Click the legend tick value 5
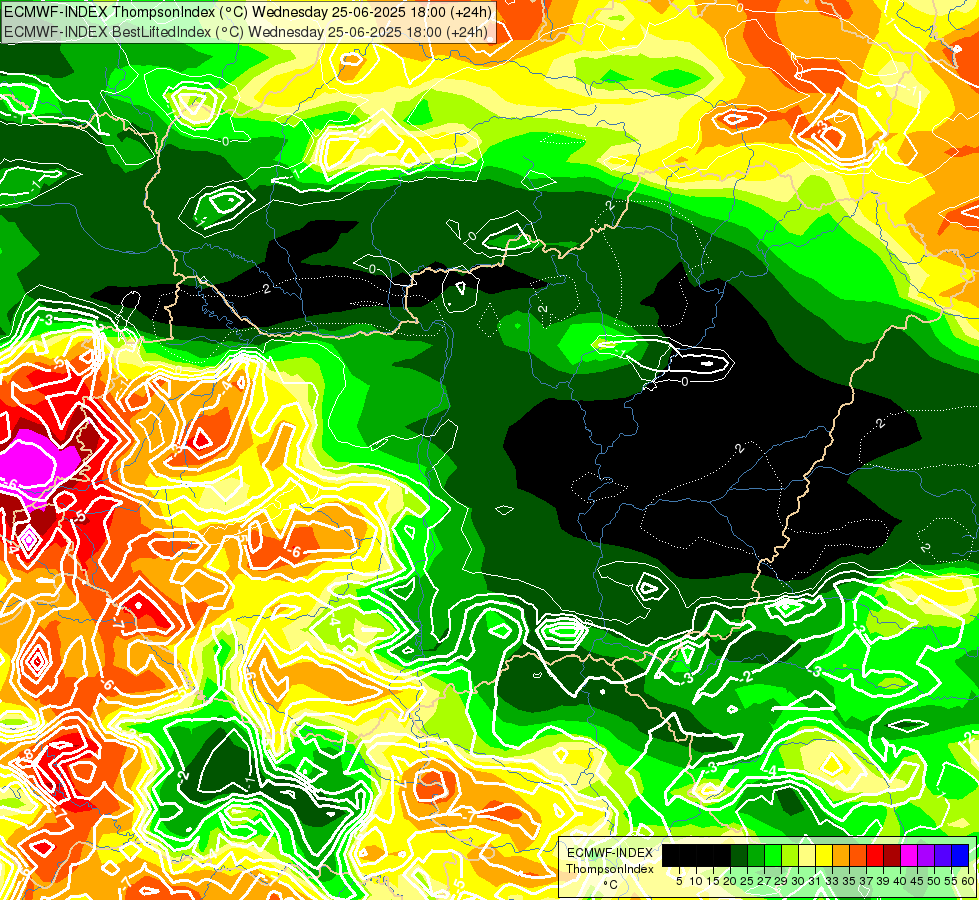The height and width of the screenshot is (900, 979). pos(679,881)
